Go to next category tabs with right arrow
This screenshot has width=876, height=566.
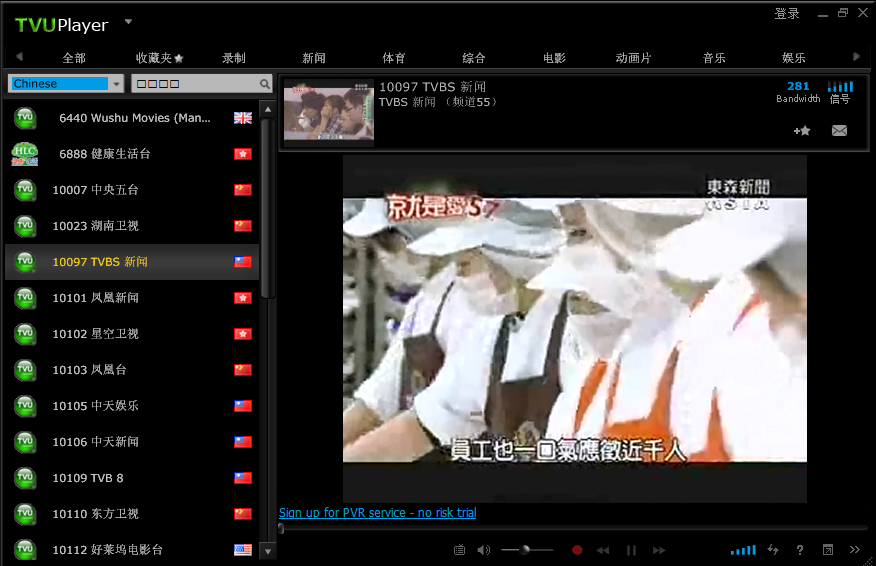(x=856, y=56)
